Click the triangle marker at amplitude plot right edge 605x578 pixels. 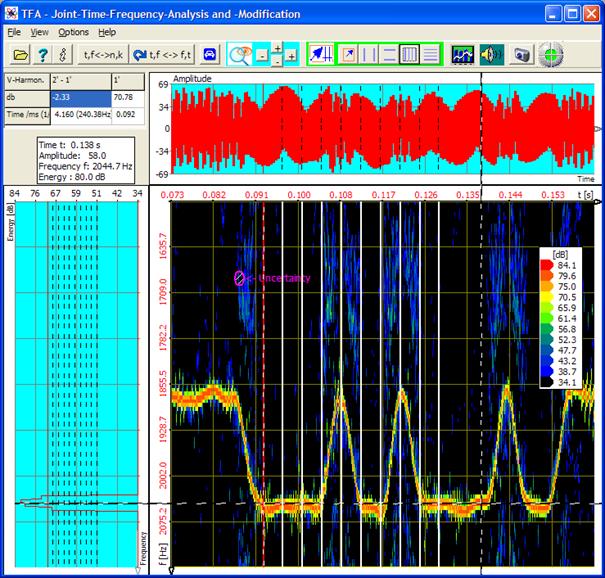[x=598, y=129]
